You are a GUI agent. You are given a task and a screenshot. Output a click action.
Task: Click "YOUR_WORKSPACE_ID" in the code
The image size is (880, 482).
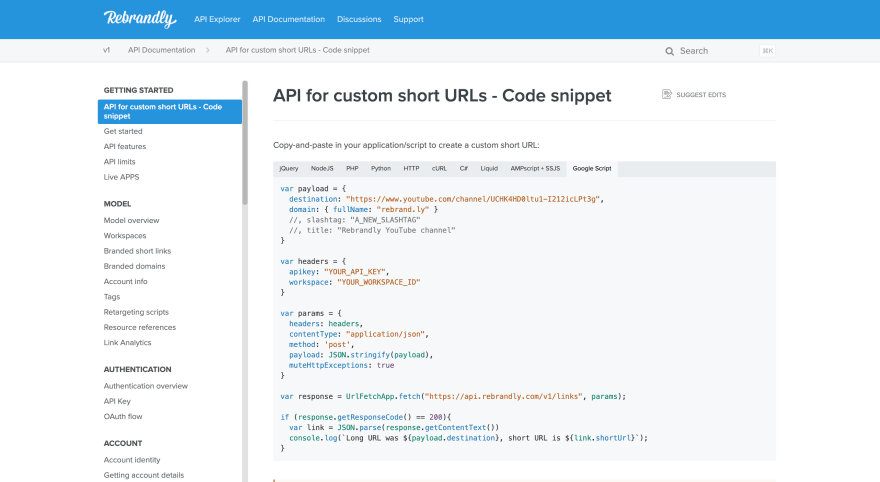pyautogui.click(x=378, y=282)
